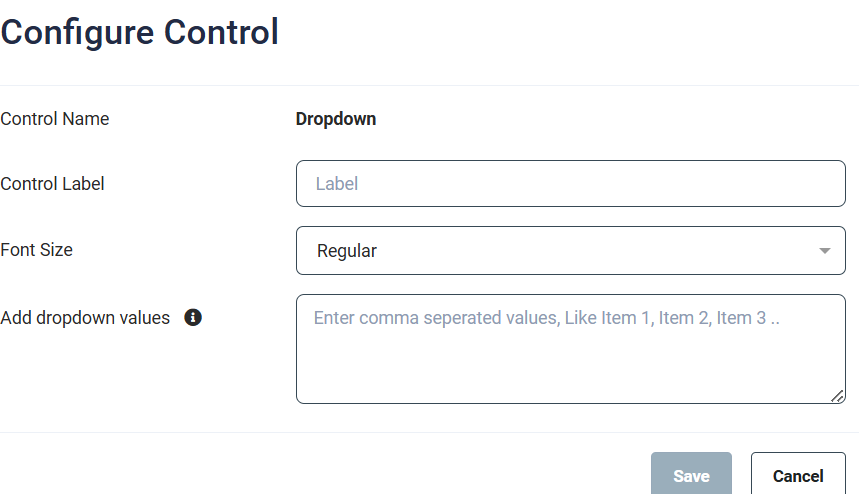Click the "Configure Control" heading

(x=139, y=32)
